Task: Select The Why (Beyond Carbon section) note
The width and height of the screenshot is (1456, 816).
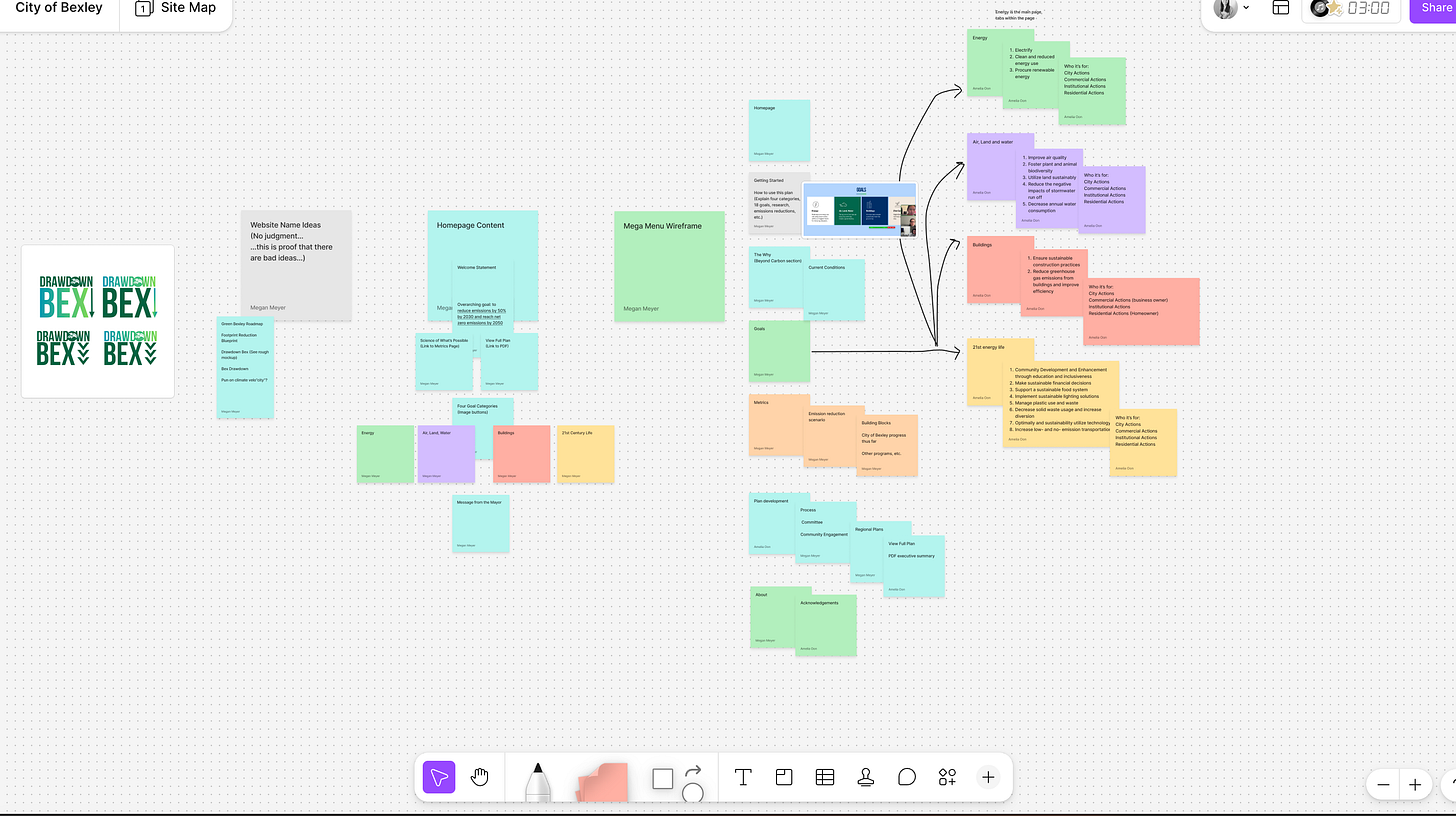Action: tap(777, 278)
